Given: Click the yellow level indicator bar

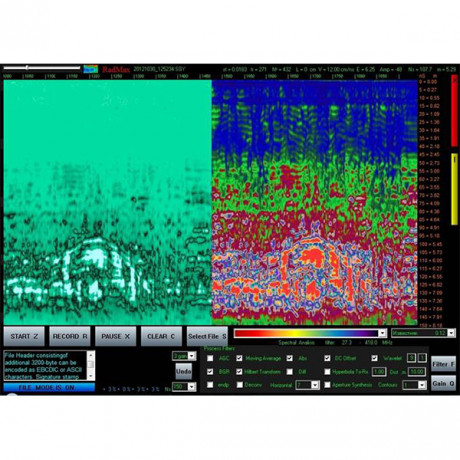Looking at the screenshot, I should tap(454, 189).
